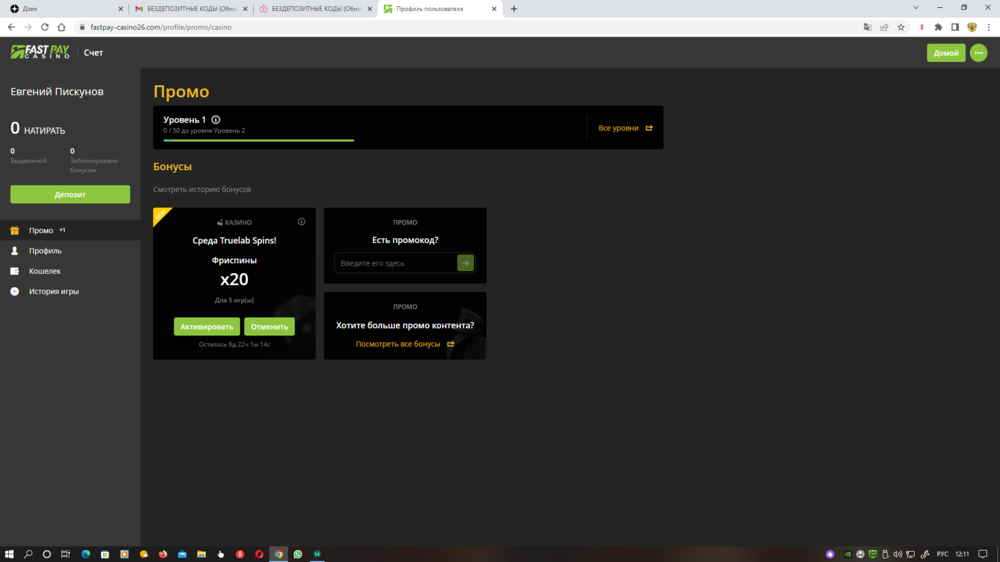Click the promo code input field

[395, 263]
